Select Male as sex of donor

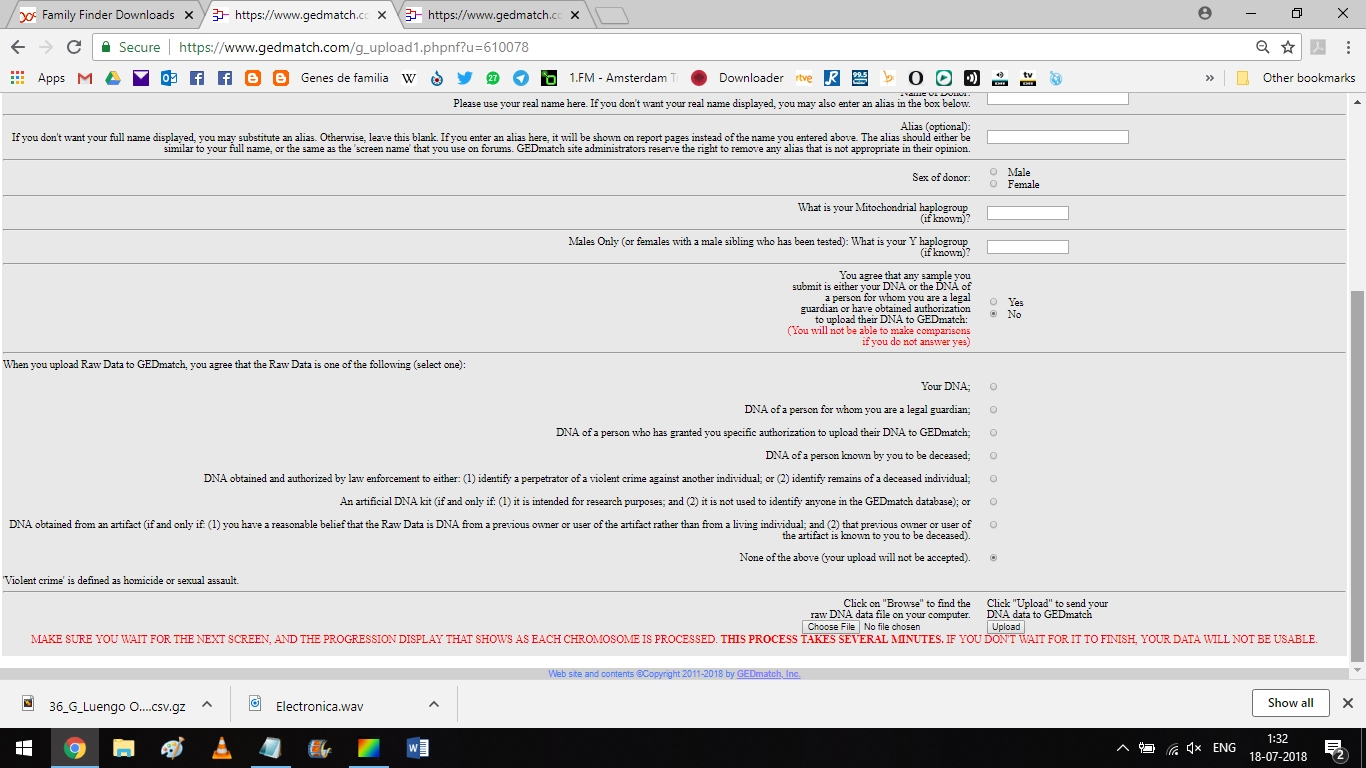click(993, 172)
